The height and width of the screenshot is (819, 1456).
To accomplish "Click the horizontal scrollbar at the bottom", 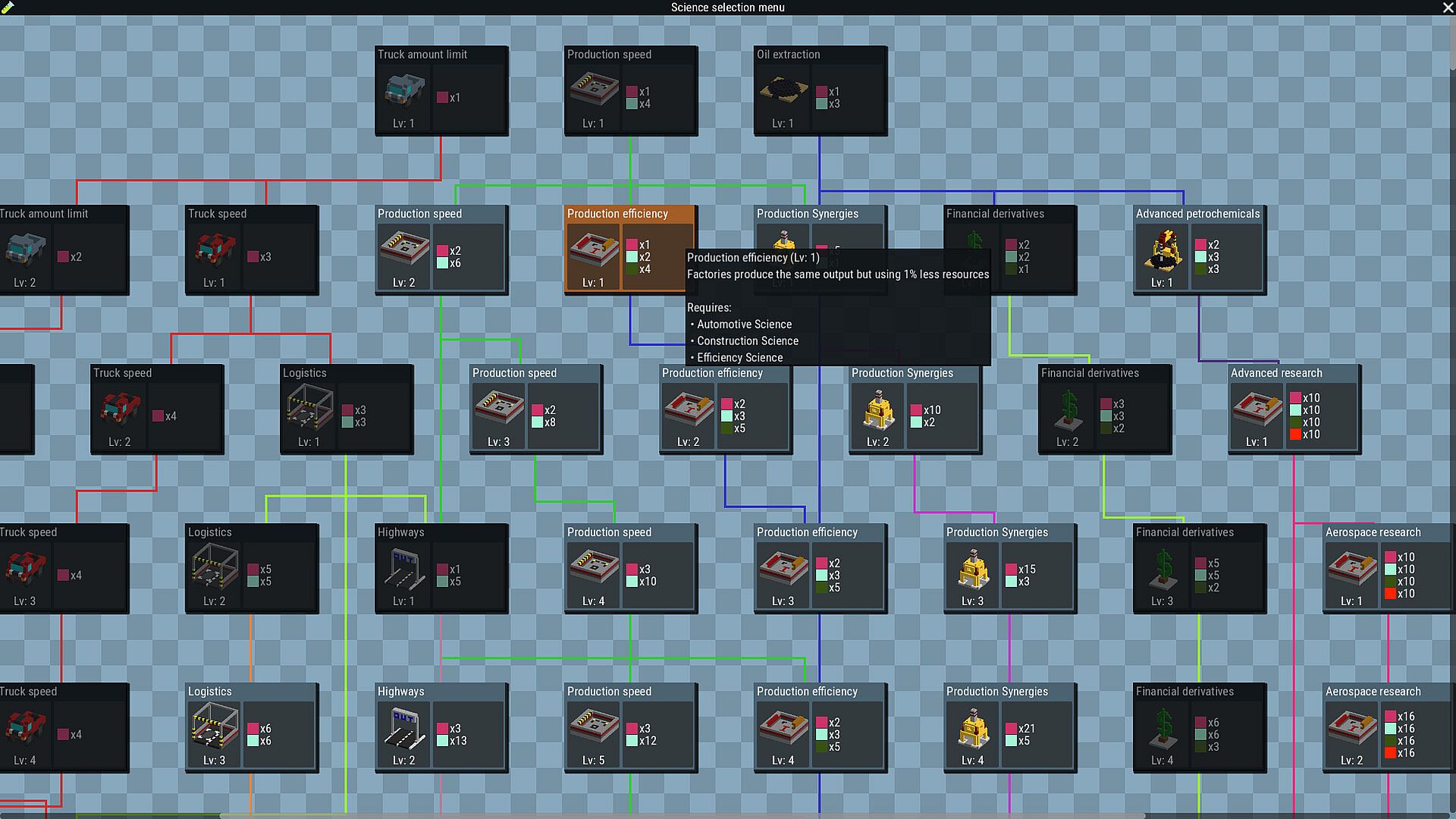I will click(682, 816).
